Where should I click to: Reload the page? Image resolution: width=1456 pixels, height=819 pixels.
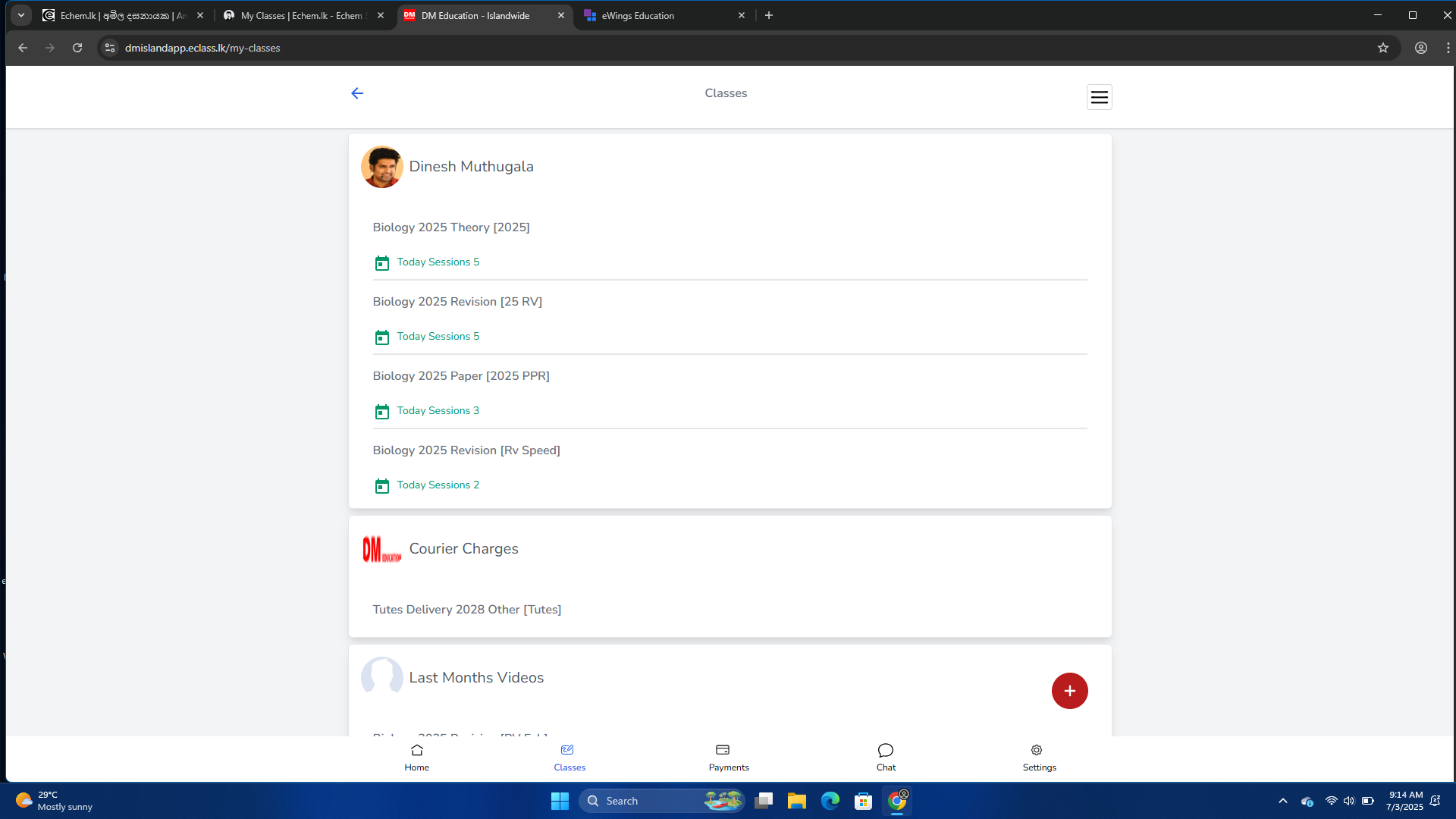77,48
